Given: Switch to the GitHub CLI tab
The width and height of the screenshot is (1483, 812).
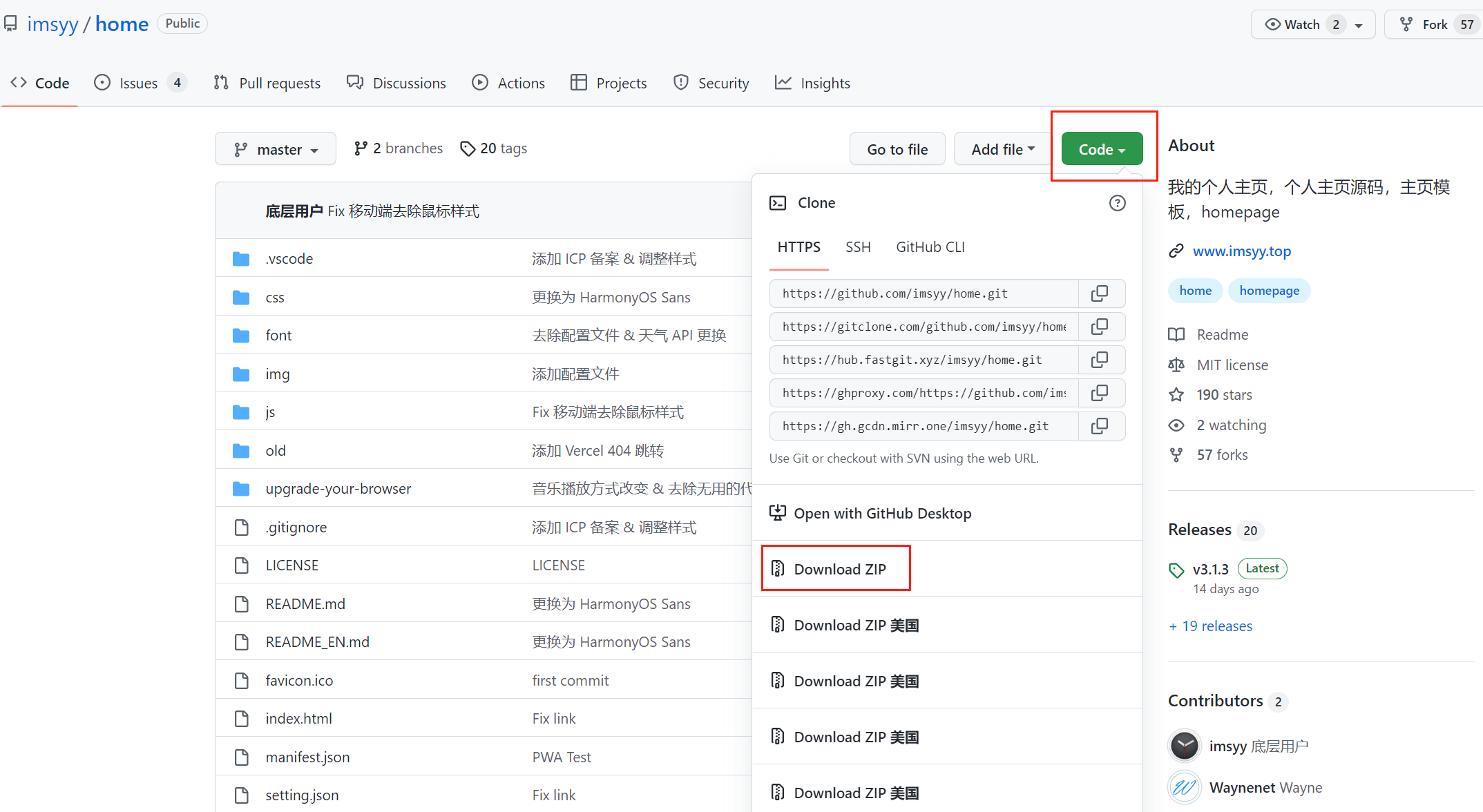Looking at the screenshot, I should tap(930, 247).
